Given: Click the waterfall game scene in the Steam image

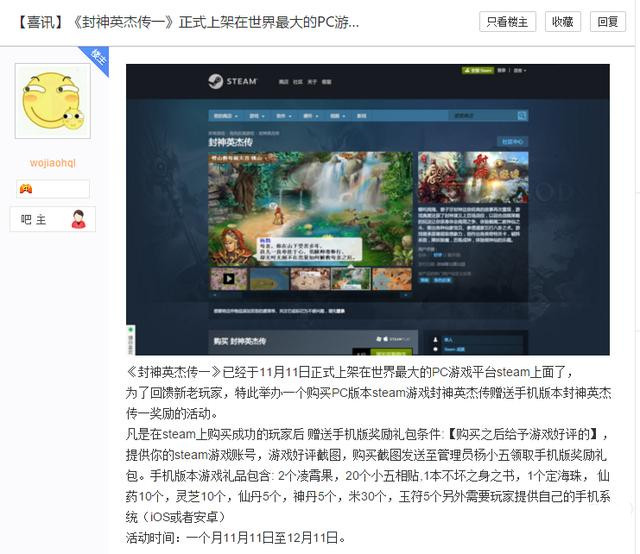Looking at the screenshot, I should 311,209.
